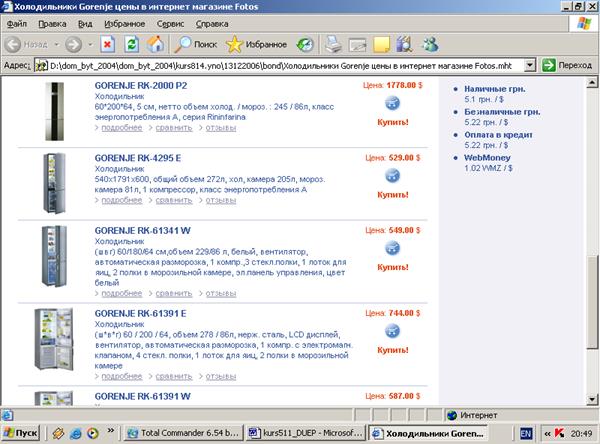Click the Stop loading toolbar icon
600x444 pixels.
[x=107, y=44]
